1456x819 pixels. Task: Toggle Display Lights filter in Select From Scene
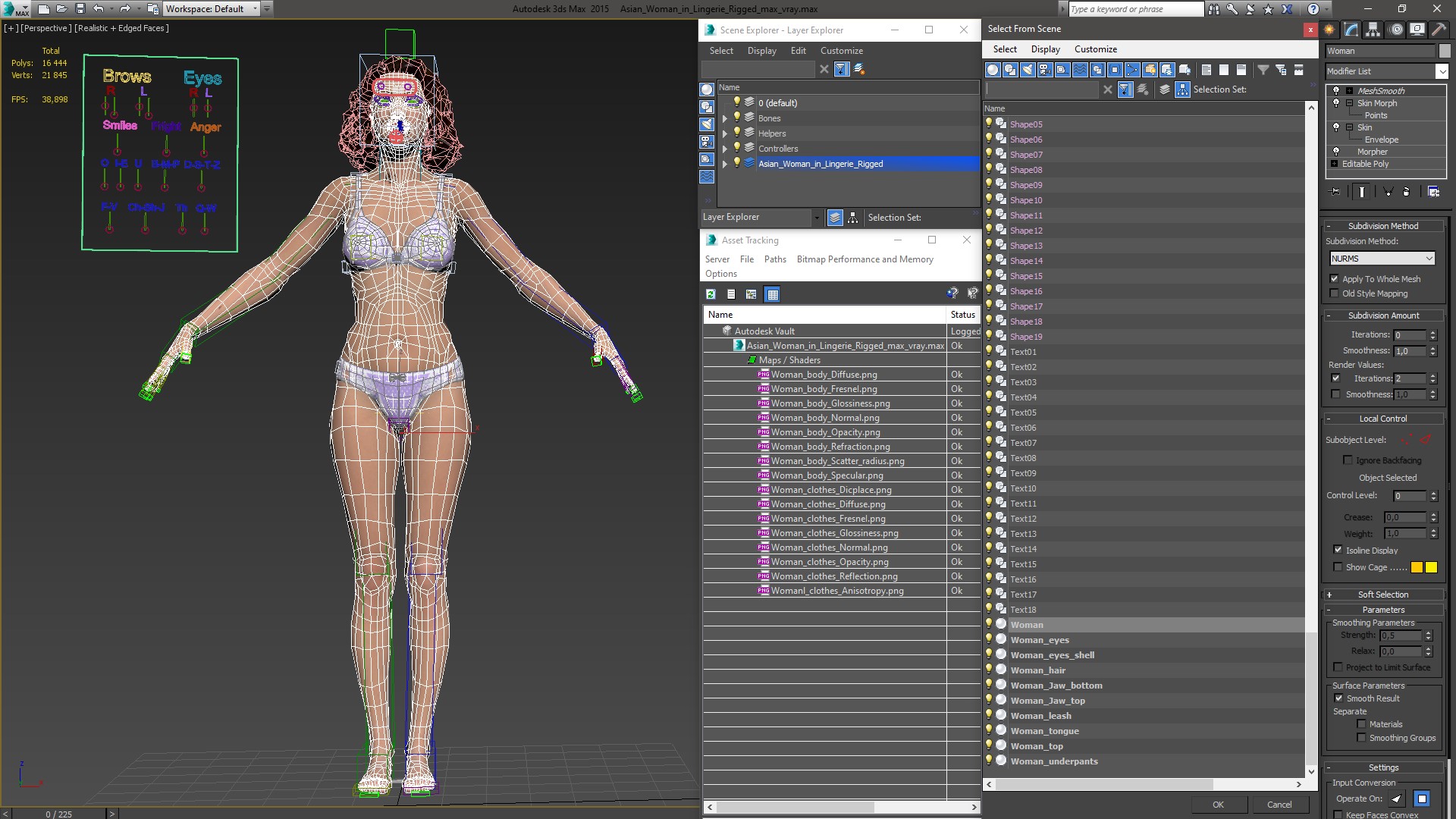point(1028,70)
